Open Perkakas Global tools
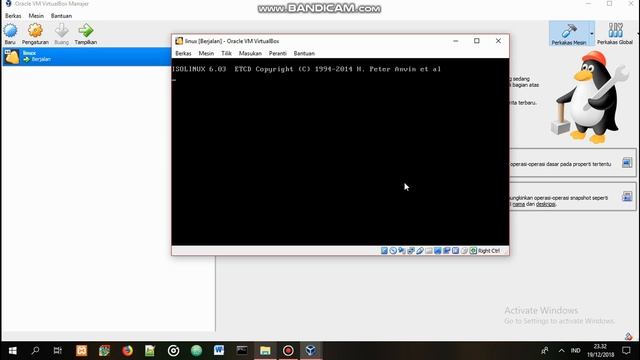Screen dimensions: 640x360 [615, 33]
